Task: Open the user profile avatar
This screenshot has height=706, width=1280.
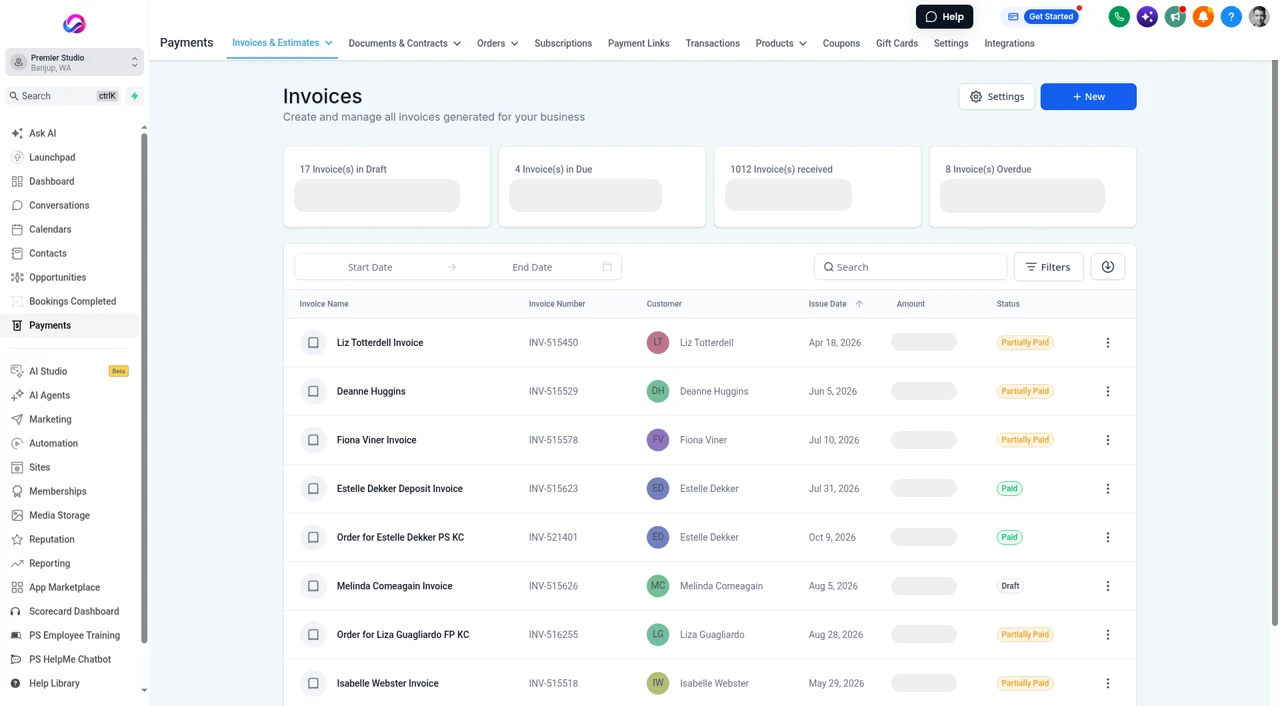Action: tap(1259, 17)
